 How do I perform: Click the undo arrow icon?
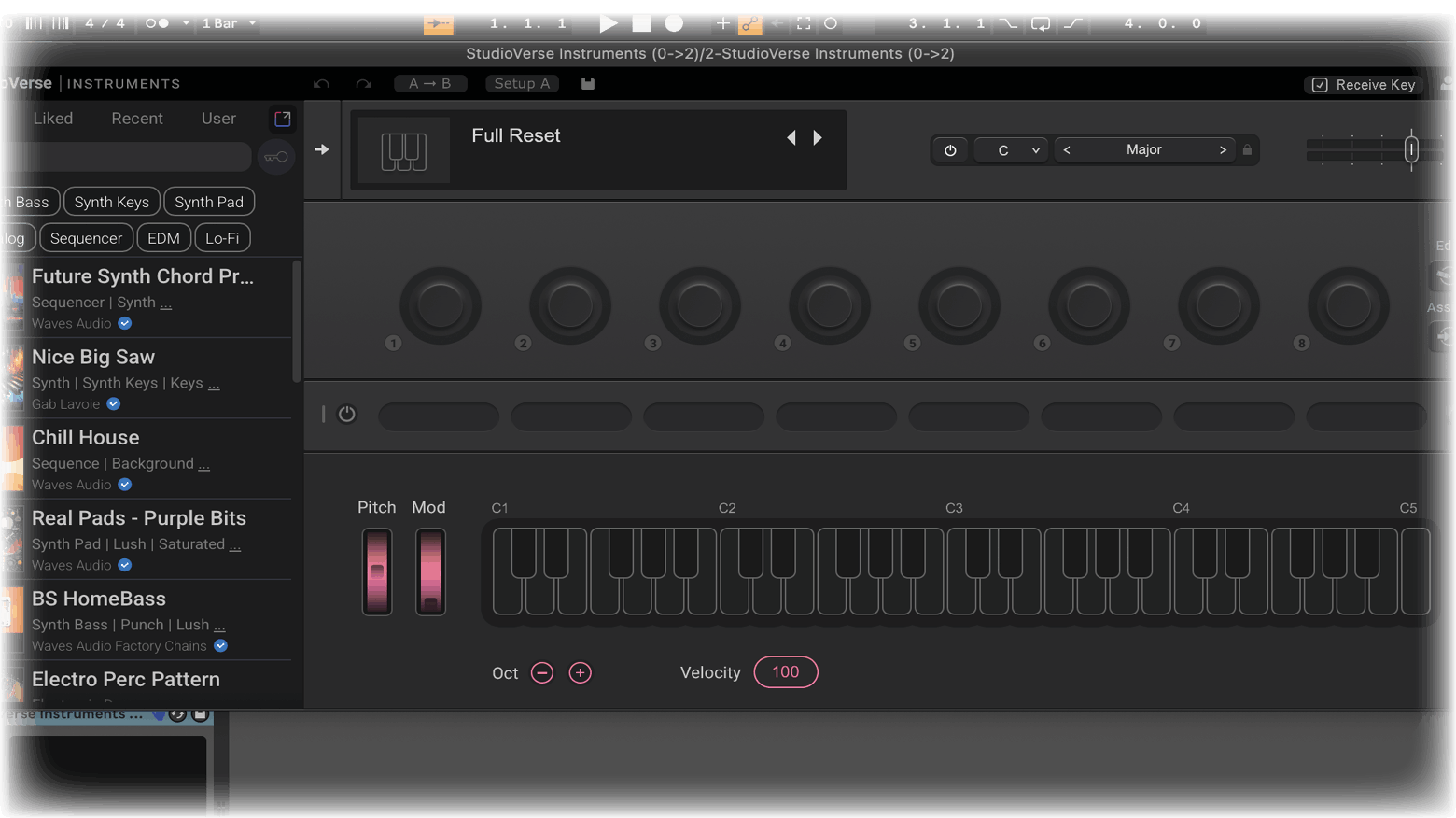tap(322, 84)
